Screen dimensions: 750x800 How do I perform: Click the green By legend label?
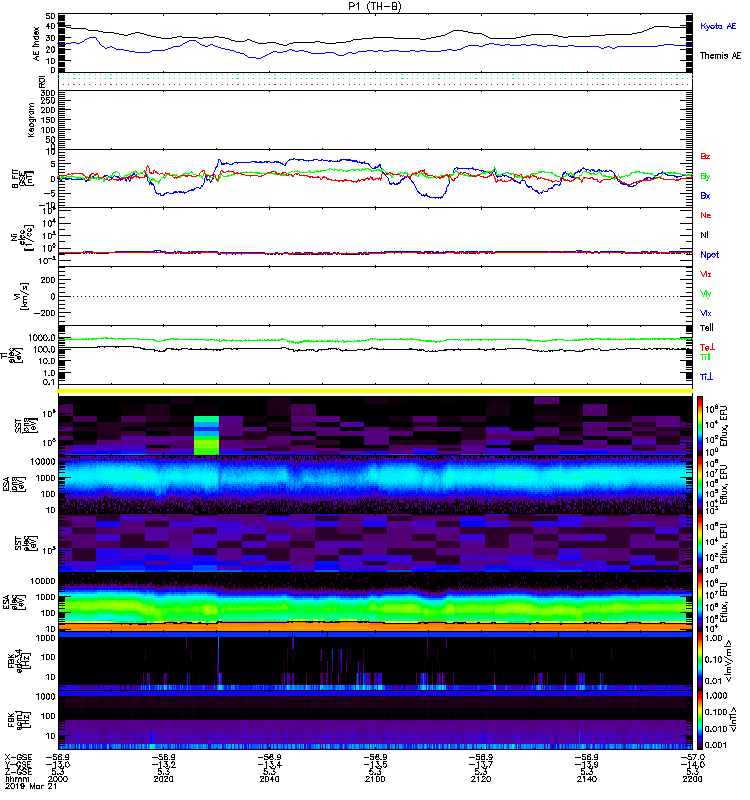tap(705, 176)
